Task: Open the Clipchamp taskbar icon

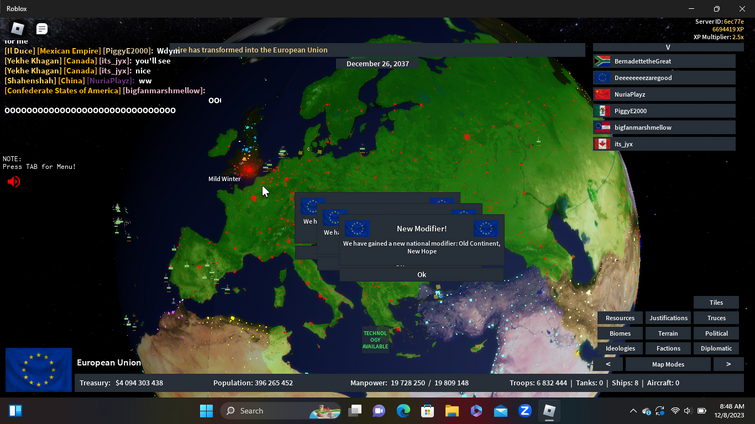Action: pos(476,411)
